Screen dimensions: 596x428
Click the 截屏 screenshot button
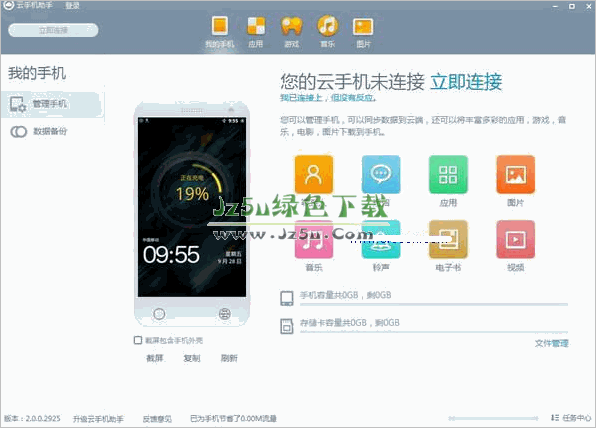(x=155, y=358)
